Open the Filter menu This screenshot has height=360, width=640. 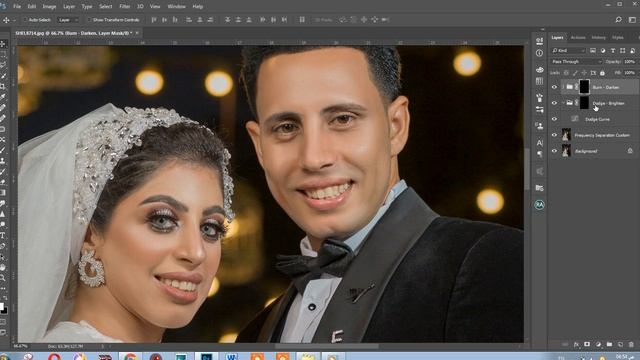pyautogui.click(x=124, y=7)
